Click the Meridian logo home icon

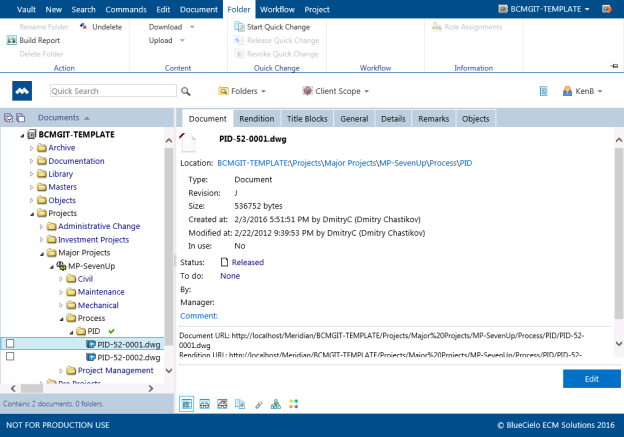23,91
